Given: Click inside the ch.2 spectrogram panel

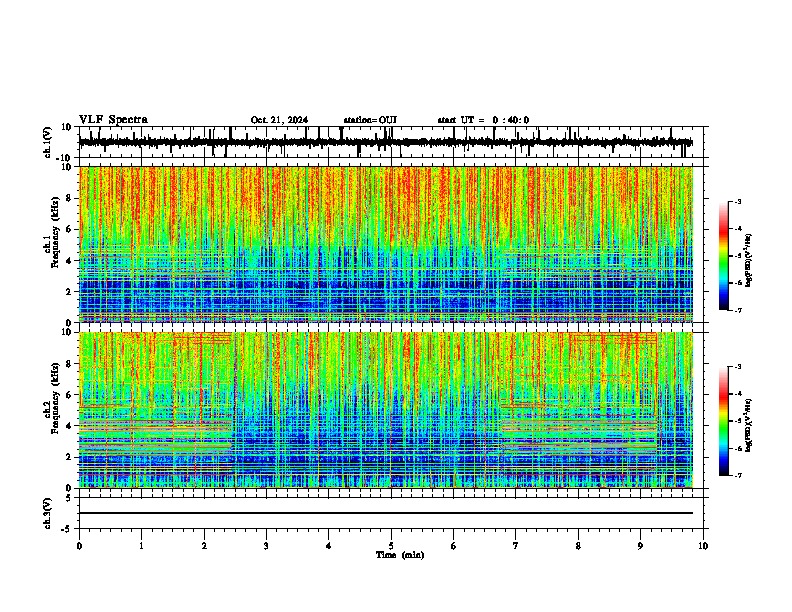Looking at the screenshot, I should point(386,410).
